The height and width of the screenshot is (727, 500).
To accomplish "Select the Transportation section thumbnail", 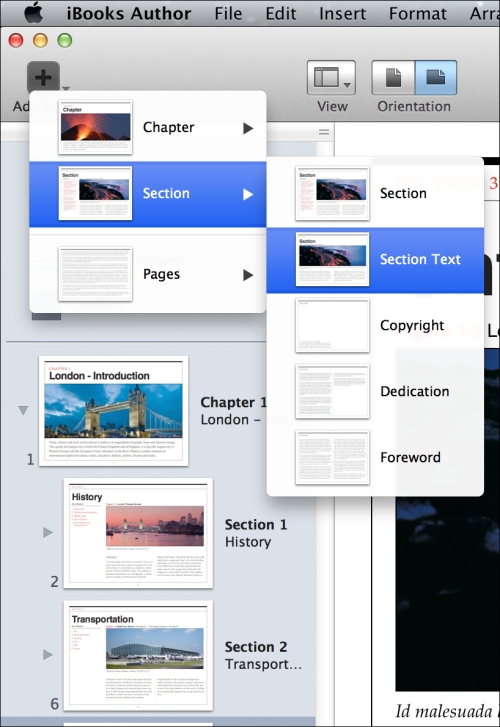I will point(138,656).
